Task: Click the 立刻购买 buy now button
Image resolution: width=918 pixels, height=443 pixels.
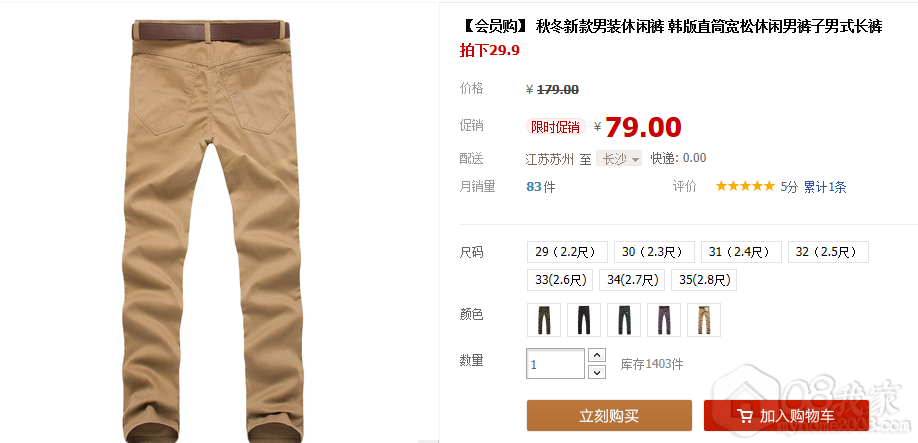Action: tap(609, 415)
